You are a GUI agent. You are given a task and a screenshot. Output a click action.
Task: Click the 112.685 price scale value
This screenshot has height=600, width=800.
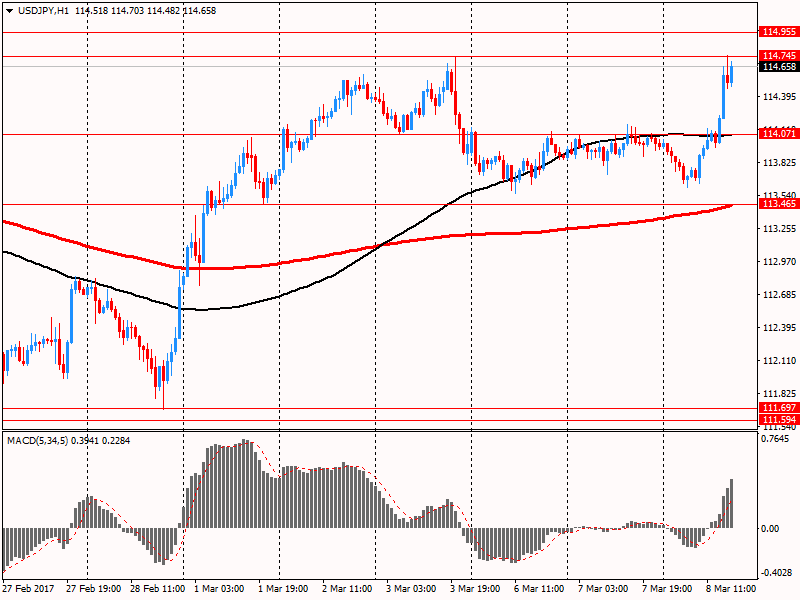779,294
